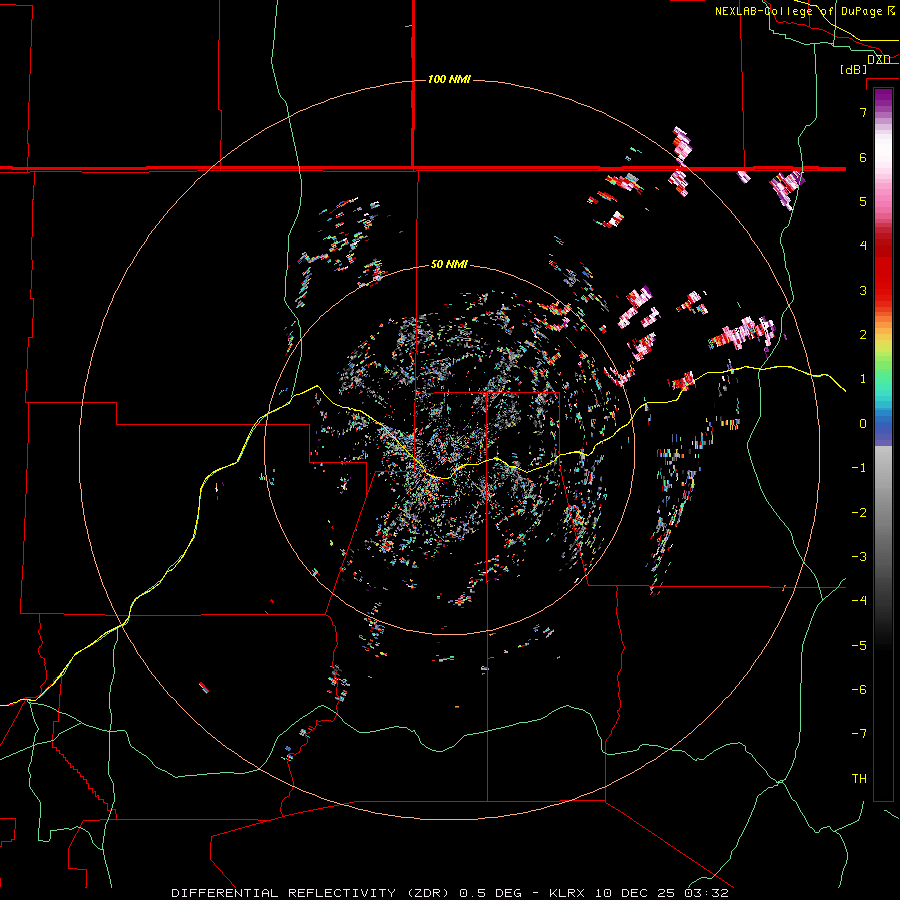Click the Differential Reflectivity caption at bottom
This screenshot has width=900, height=900.
449,893
